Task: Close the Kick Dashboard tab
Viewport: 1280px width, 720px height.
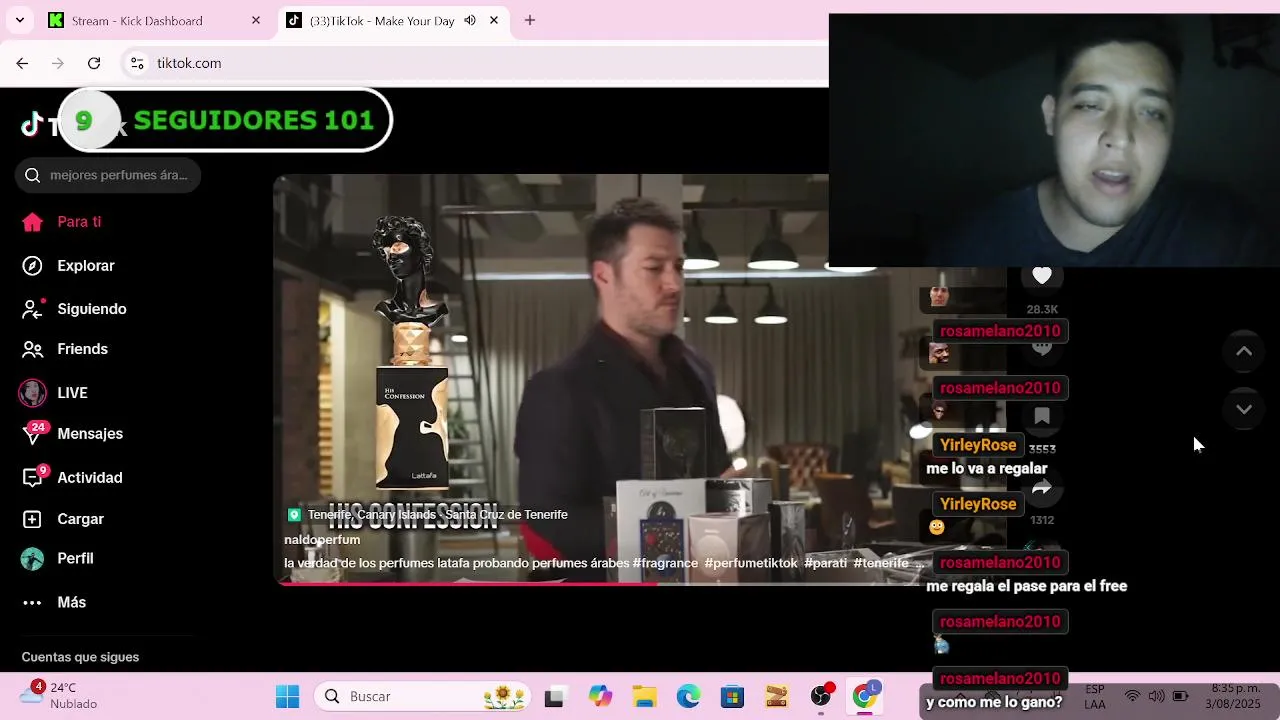Action: click(256, 20)
